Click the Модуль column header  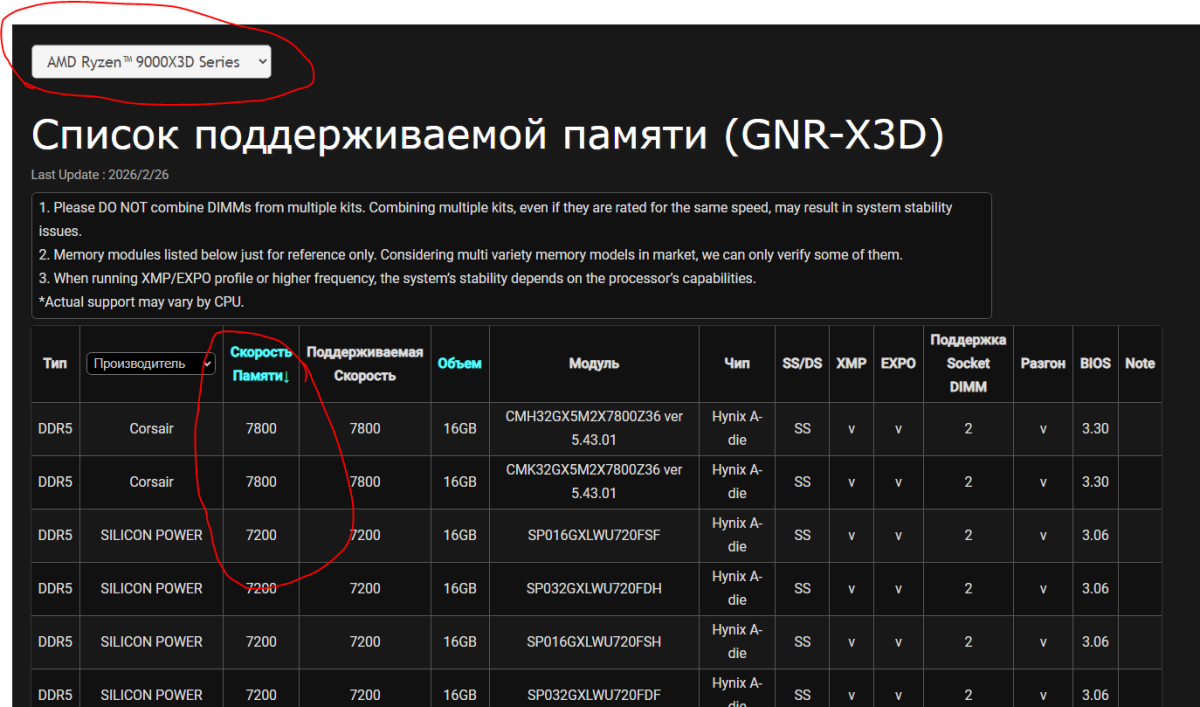594,363
